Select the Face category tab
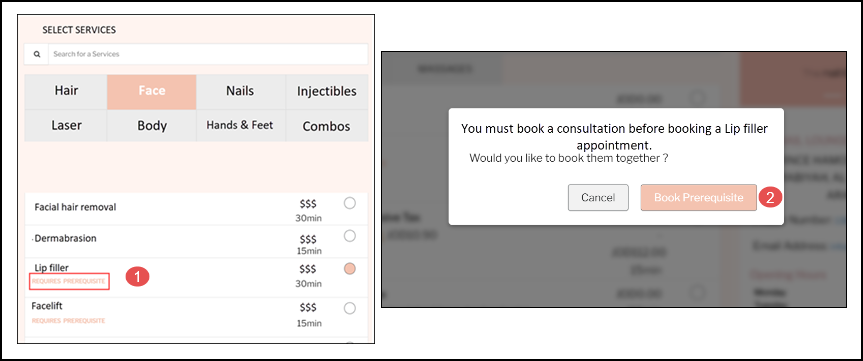 pos(152,91)
